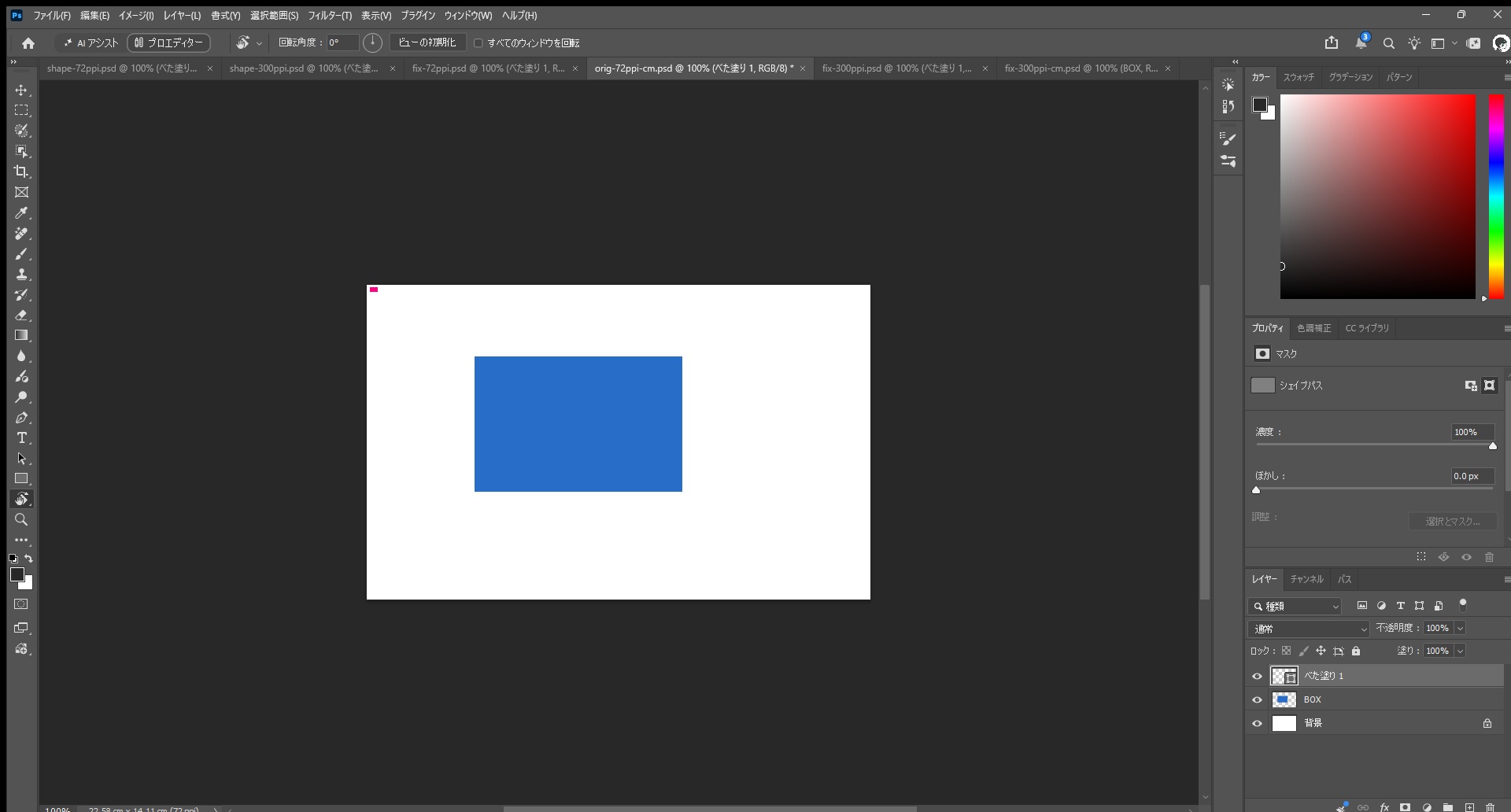The height and width of the screenshot is (812, 1511).
Task: Select the Gradient tool
Action: [21, 335]
